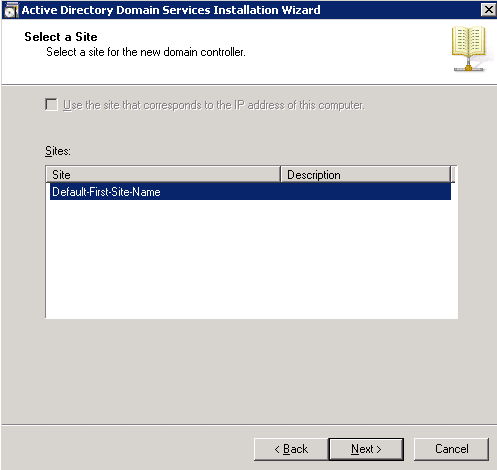Go to next wizard step

(x=366, y=449)
